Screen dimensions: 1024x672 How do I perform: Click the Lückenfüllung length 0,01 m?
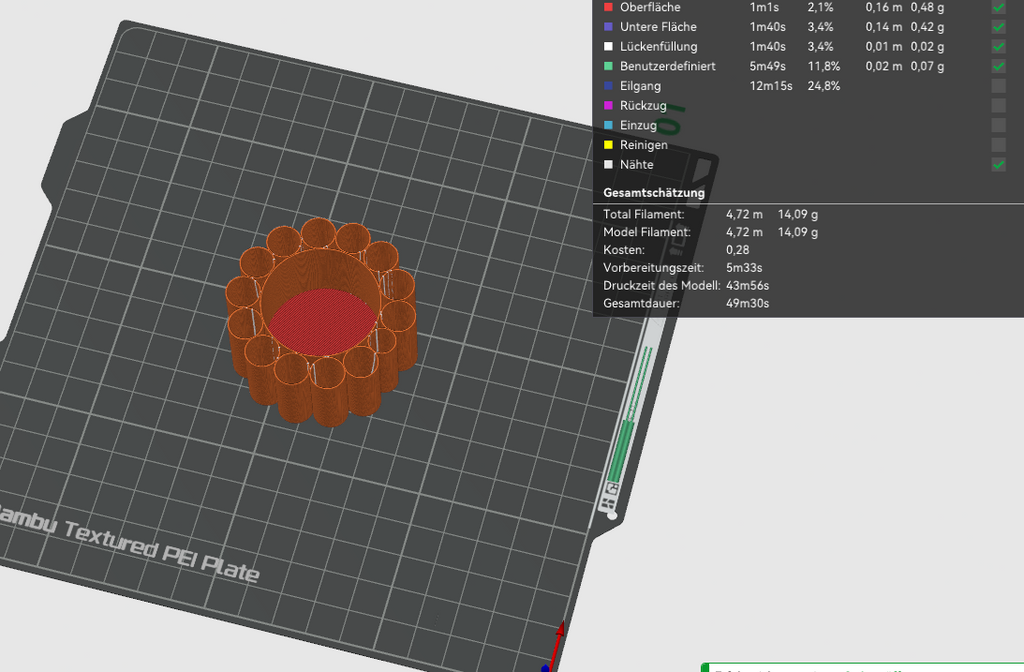[x=884, y=46]
